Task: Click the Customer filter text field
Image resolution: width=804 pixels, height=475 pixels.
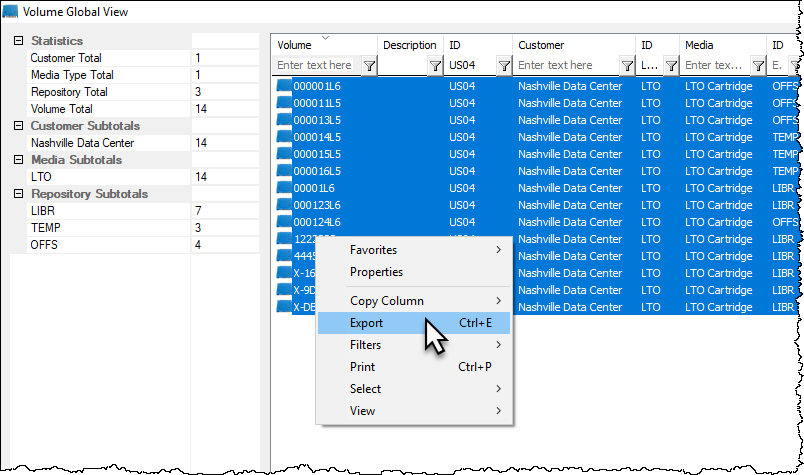Action: click(x=566, y=65)
